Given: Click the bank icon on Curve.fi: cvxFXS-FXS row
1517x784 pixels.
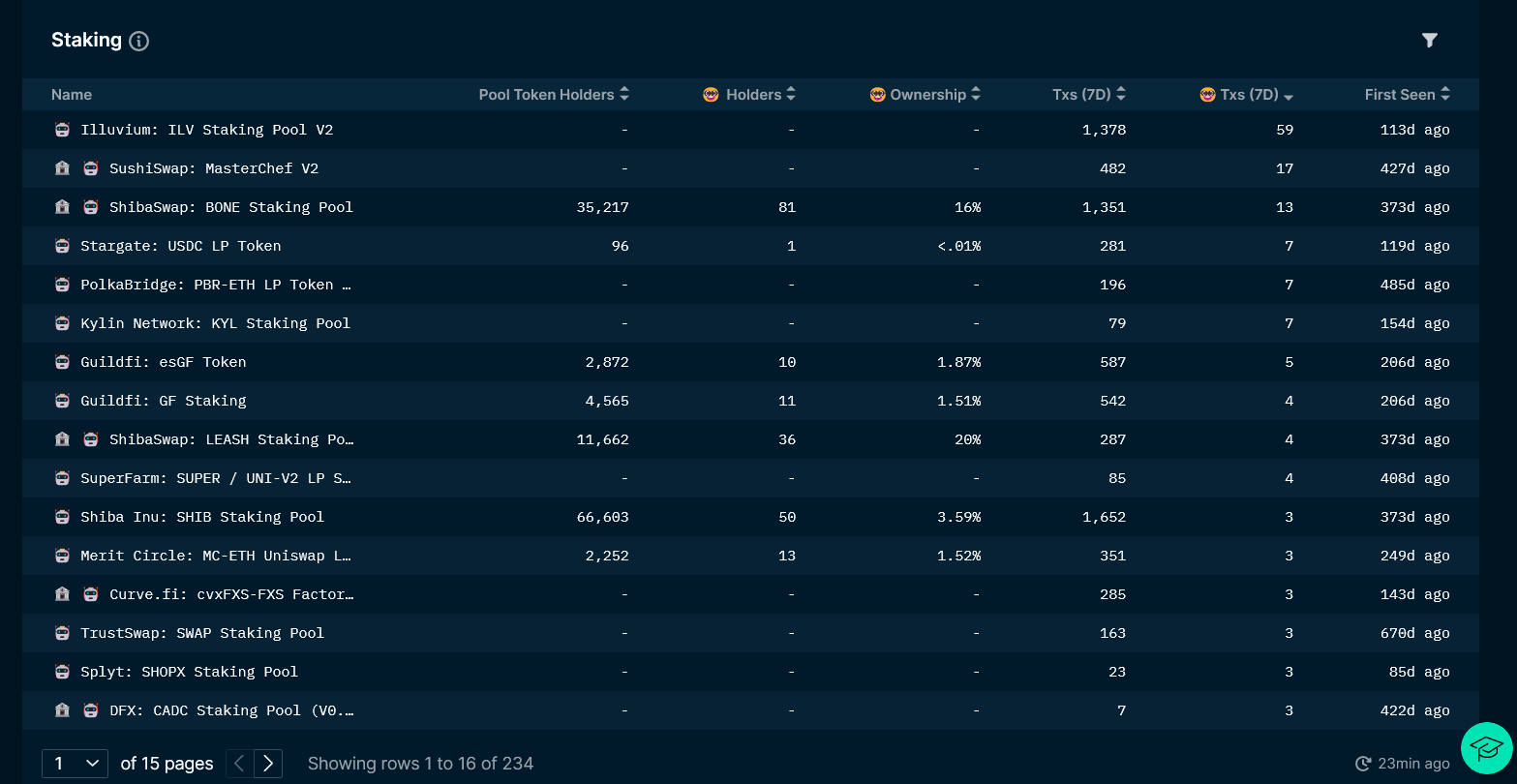Looking at the screenshot, I should coord(62,594).
